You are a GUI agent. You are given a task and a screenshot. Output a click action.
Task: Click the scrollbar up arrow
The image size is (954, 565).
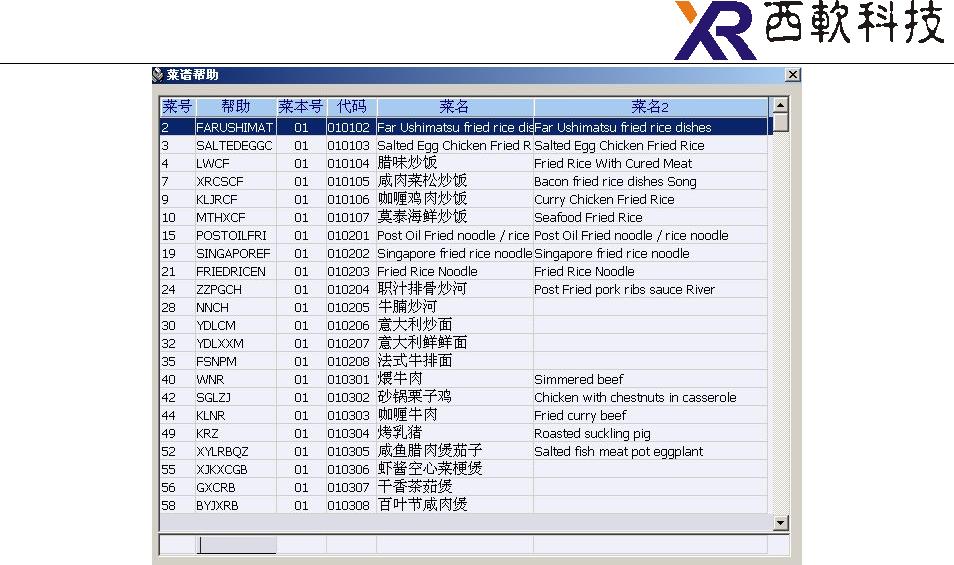pyautogui.click(x=780, y=105)
